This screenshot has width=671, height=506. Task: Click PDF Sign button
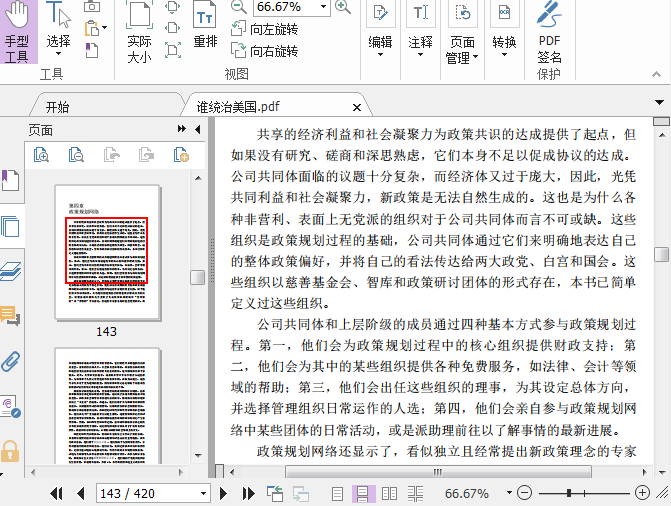pyautogui.click(x=549, y=33)
